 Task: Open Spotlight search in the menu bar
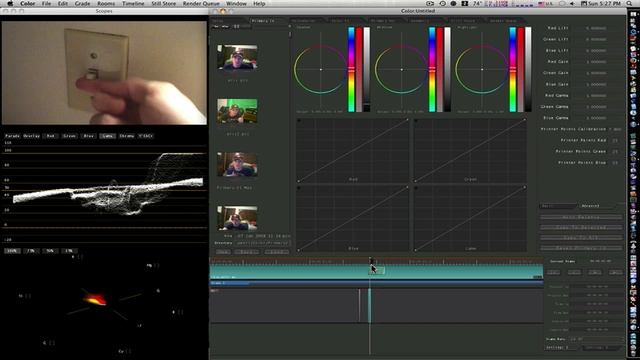[x=630, y=4]
